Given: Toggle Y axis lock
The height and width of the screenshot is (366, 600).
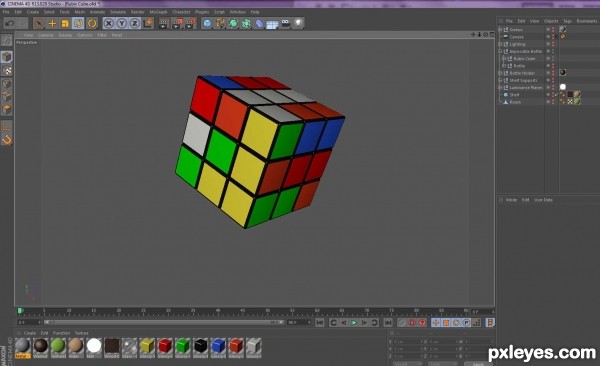Looking at the screenshot, I should tap(122, 23).
